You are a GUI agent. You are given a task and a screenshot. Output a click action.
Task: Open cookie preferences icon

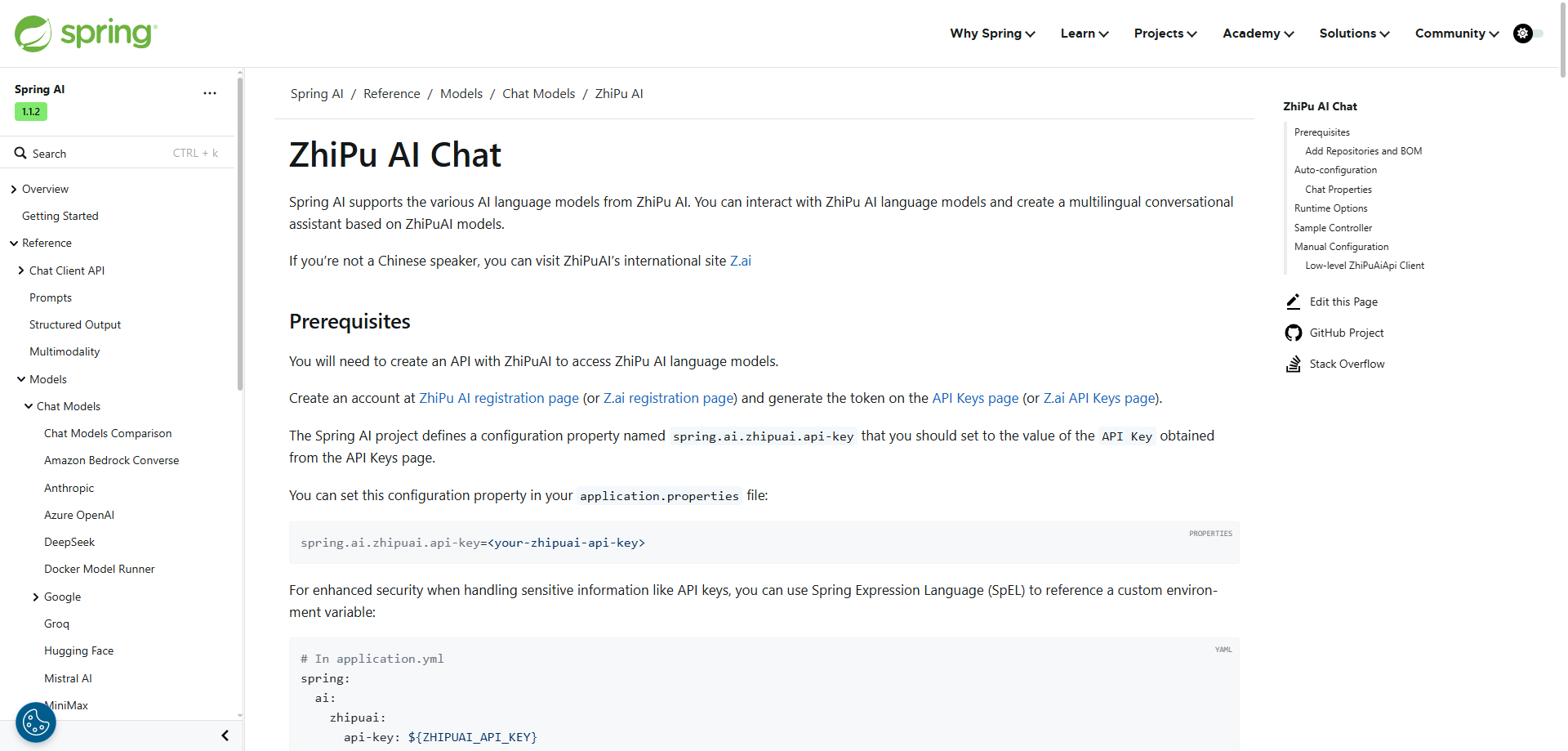[36, 722]
